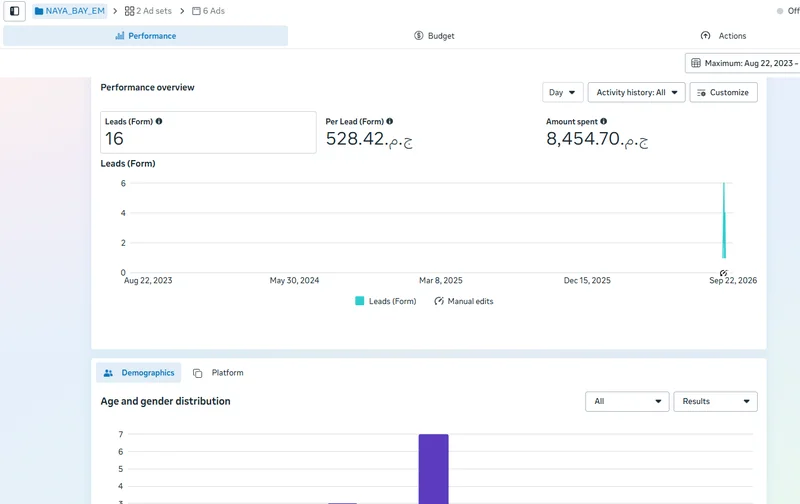Select the Per Lead (Form) value 528.42
The height and width of the screenshot is (504, 800).
(369, 139)
